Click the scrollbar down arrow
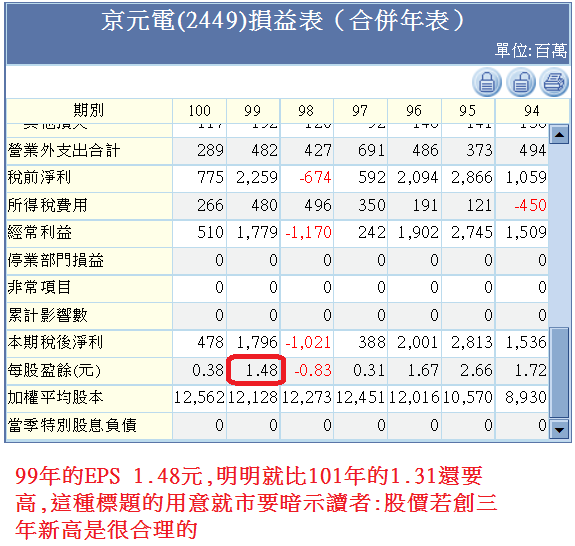 click(559, 429)
